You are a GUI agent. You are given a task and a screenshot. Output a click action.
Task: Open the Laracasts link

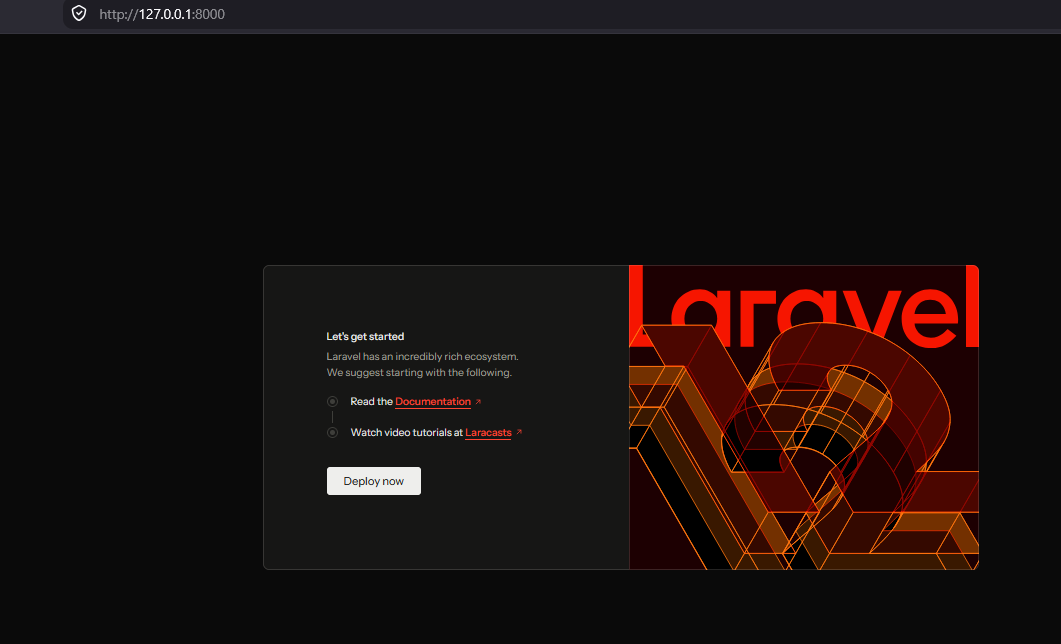point(488,433)
